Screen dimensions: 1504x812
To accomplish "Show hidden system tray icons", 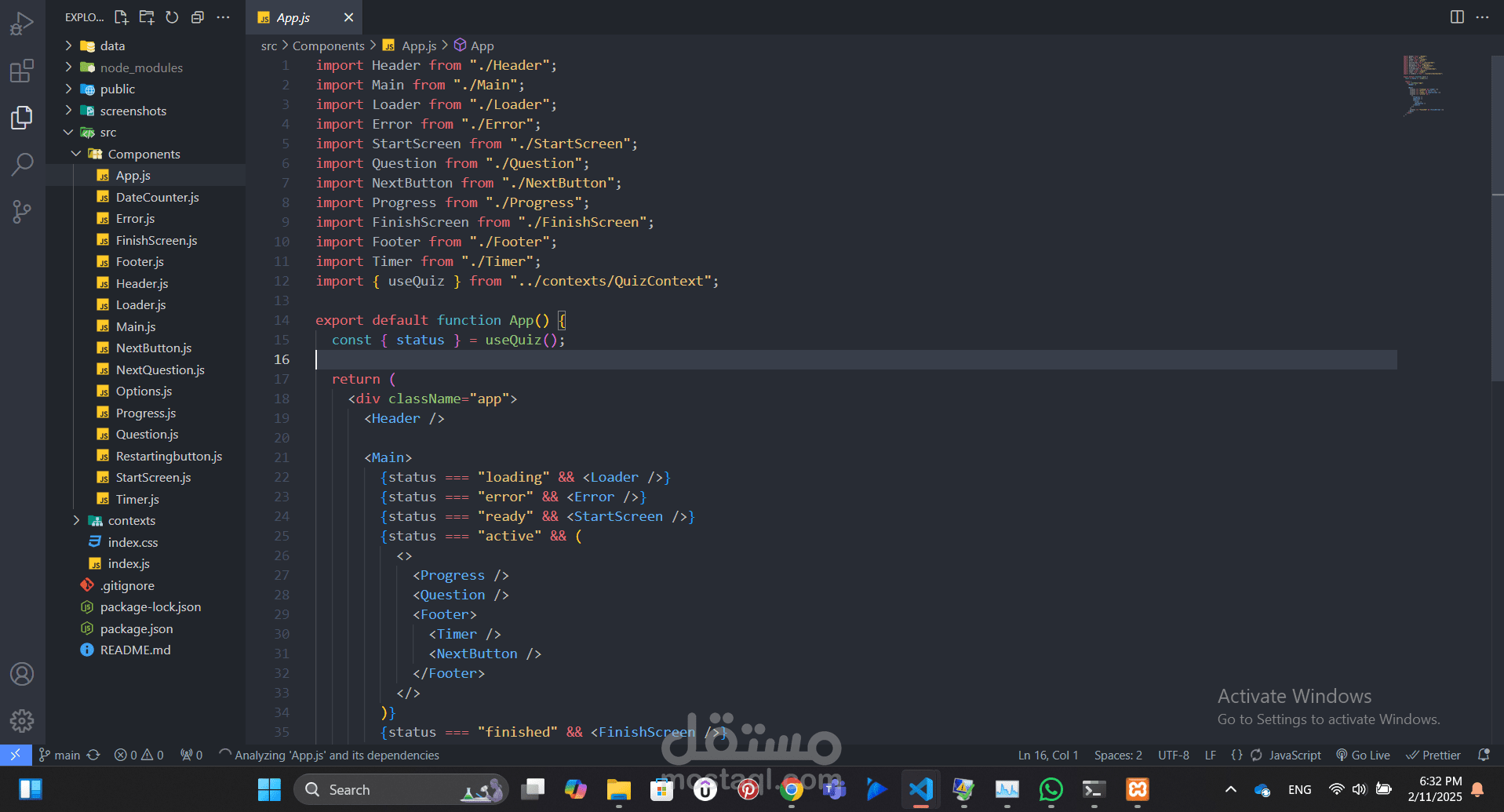I will click(1231, 789).
